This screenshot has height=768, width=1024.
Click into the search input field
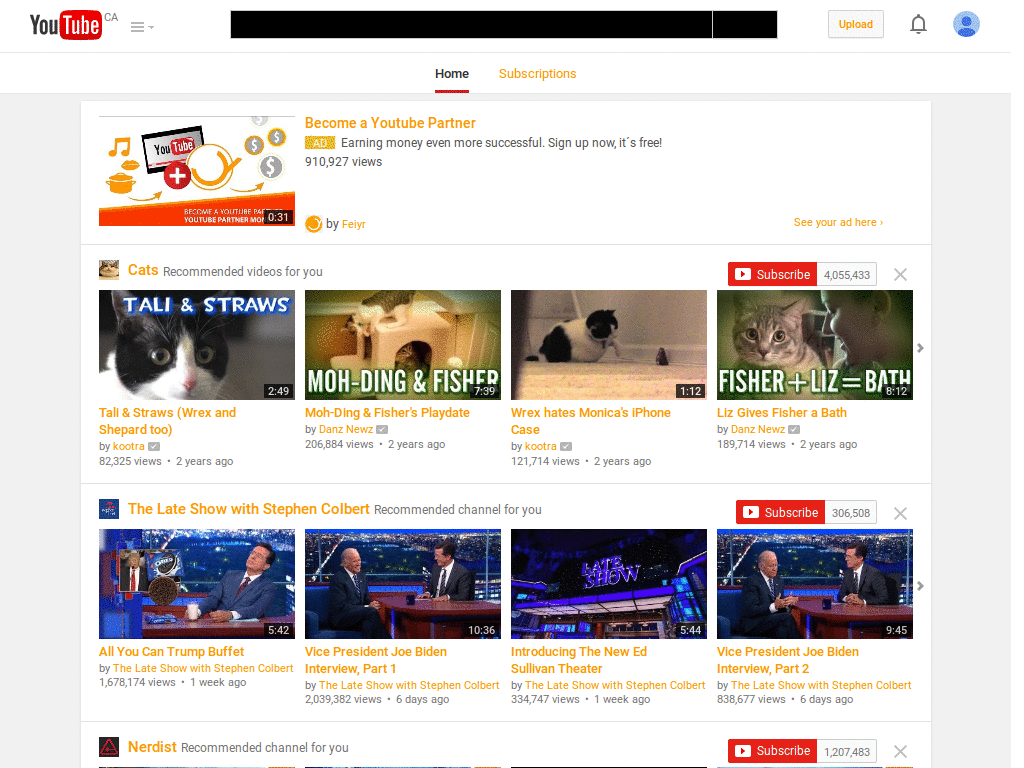471,25
